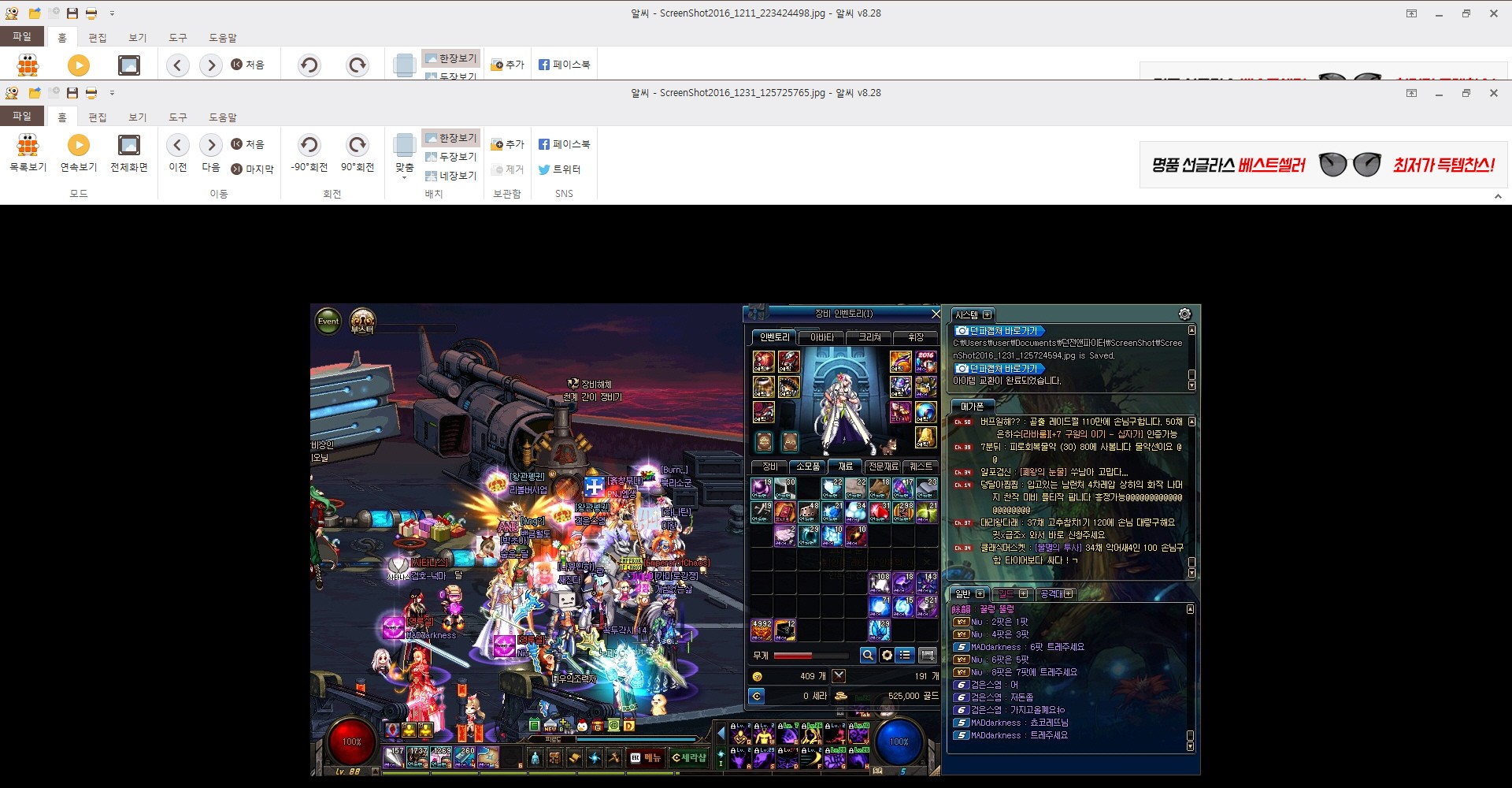Image resolution: width=1512 pixels, height=788 pixels.
Task: Click blue MP orb showing 100%
Action: point(899,742)
